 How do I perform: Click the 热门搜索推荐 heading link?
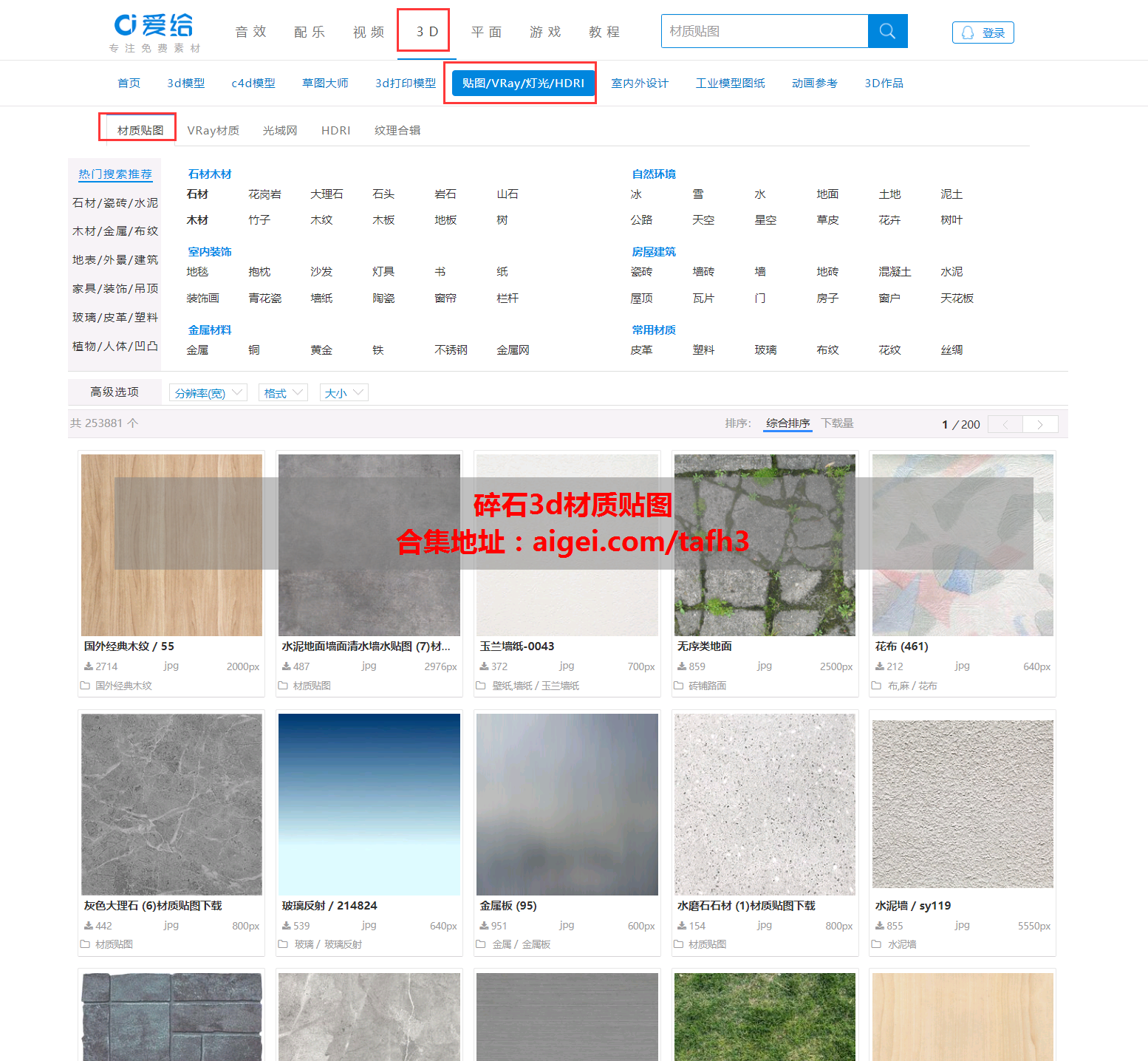click(x=115, y=174)
